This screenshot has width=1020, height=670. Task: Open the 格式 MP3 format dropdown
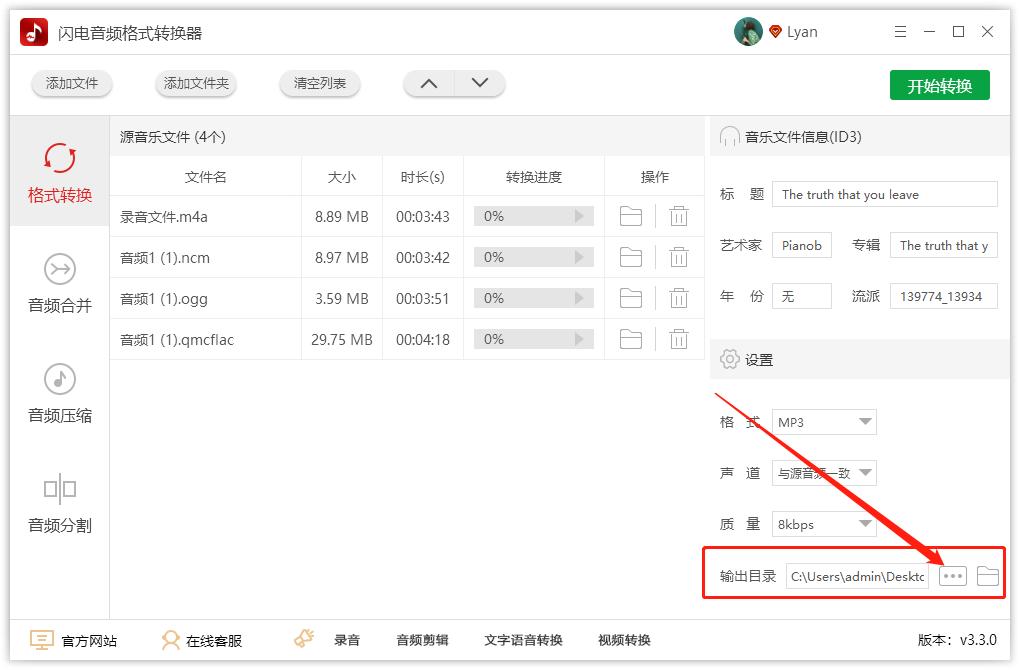pyautogui.click(x=824, y=422)
